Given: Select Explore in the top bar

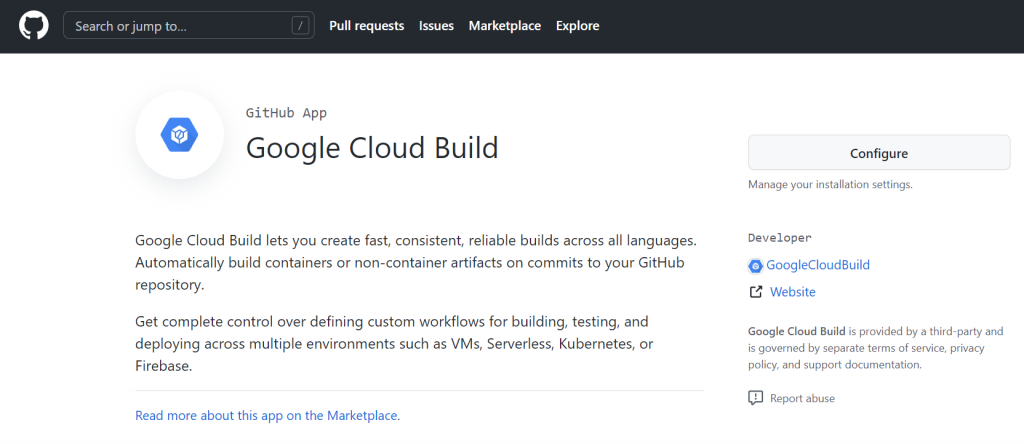Looking at the screenshot, I should [x=577, y=26].
